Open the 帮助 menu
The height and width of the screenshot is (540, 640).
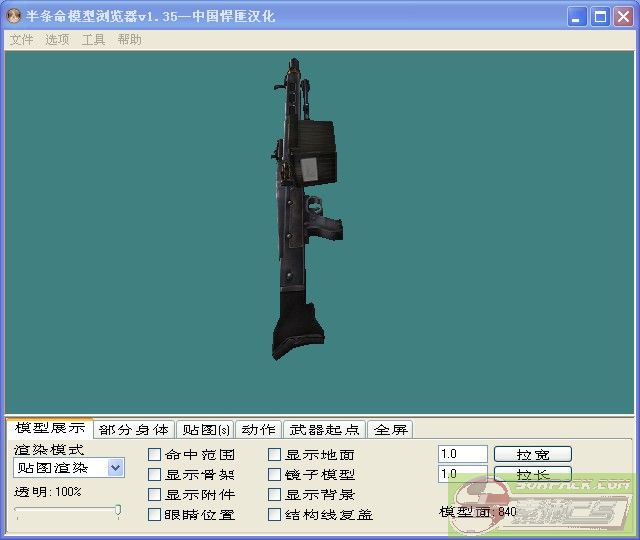pos(129,40)
